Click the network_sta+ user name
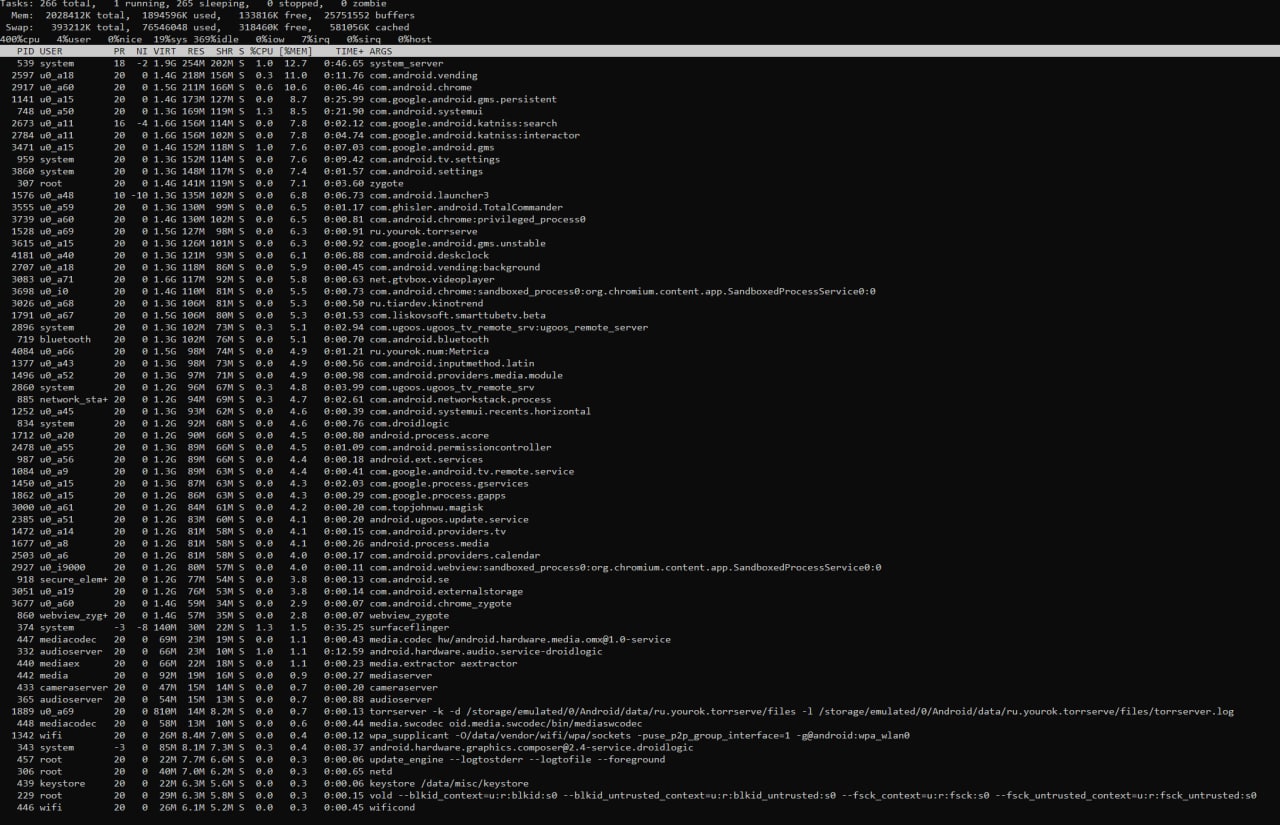 74,399
